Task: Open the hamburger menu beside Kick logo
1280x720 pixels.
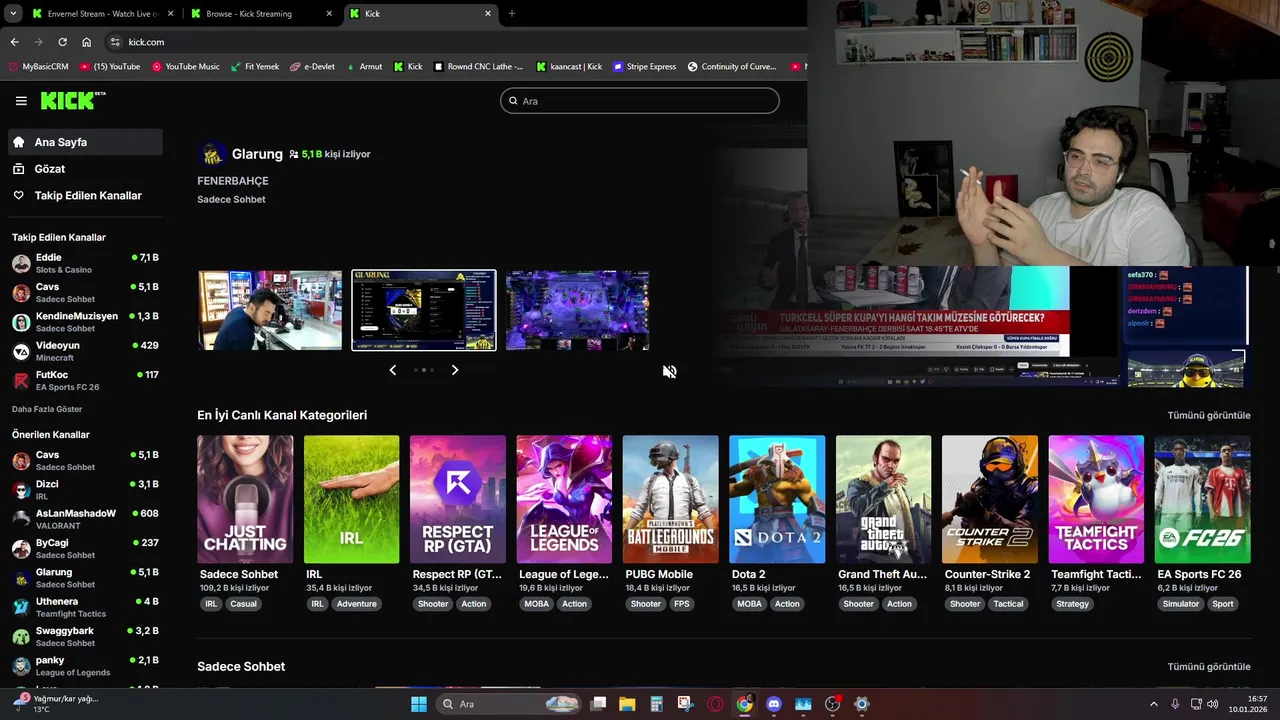Action: click(21, 101)
